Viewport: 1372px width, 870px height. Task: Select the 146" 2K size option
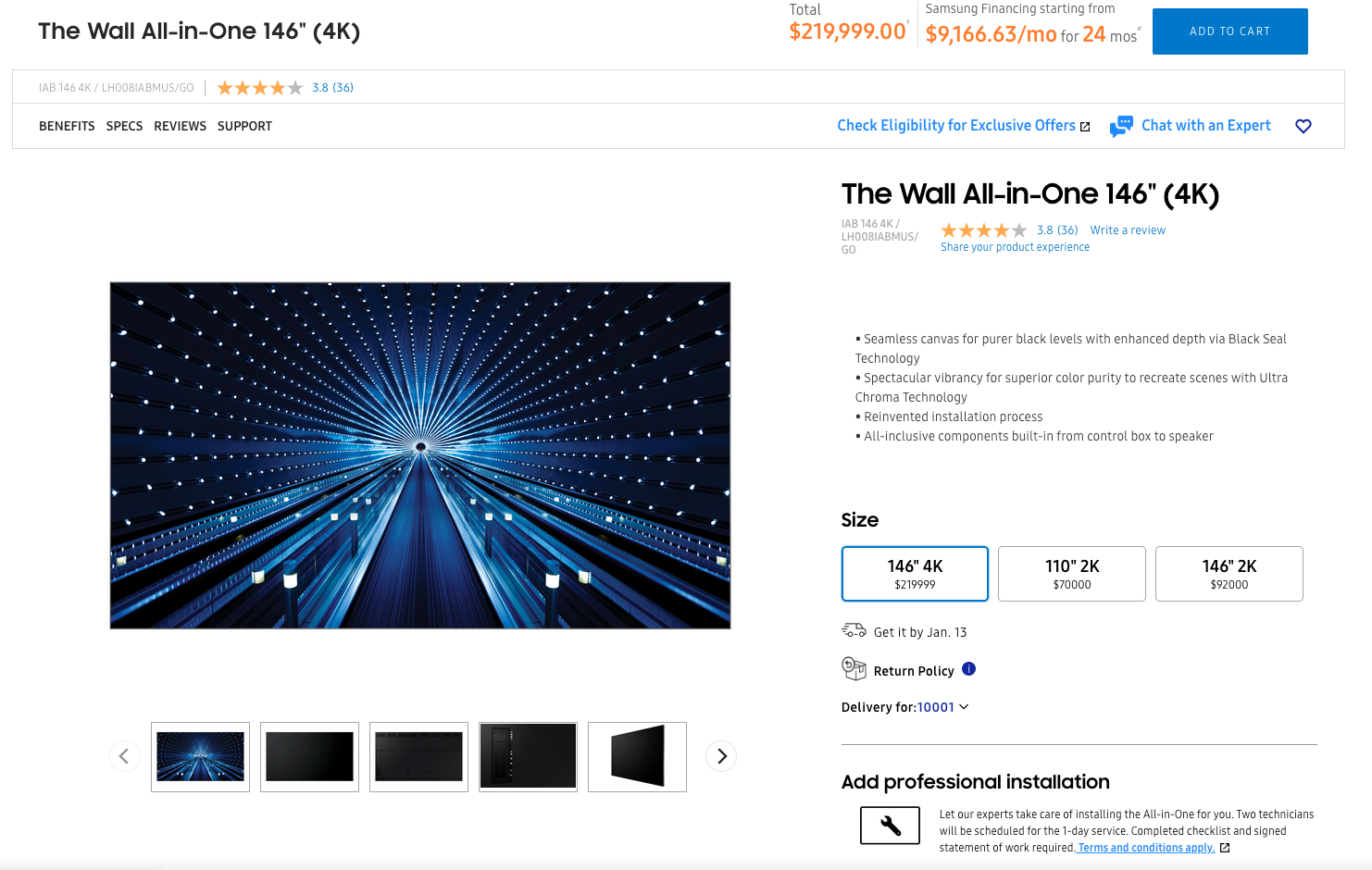tap(1229, 573)
